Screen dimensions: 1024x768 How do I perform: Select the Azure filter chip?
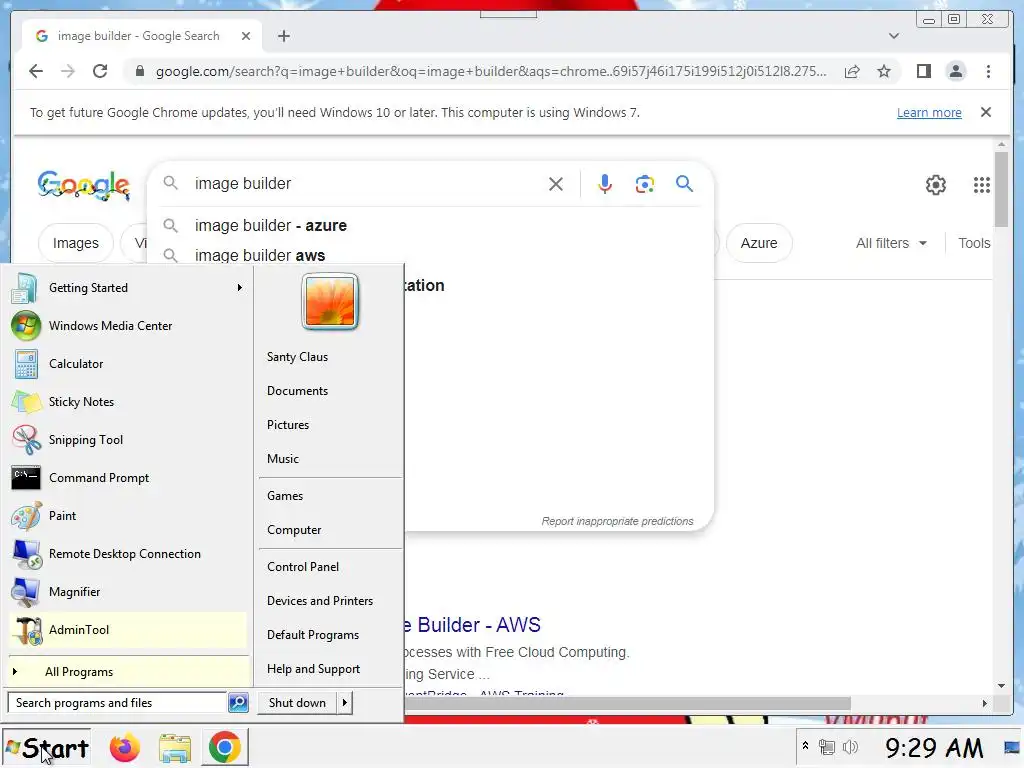[x=759, y=243]
